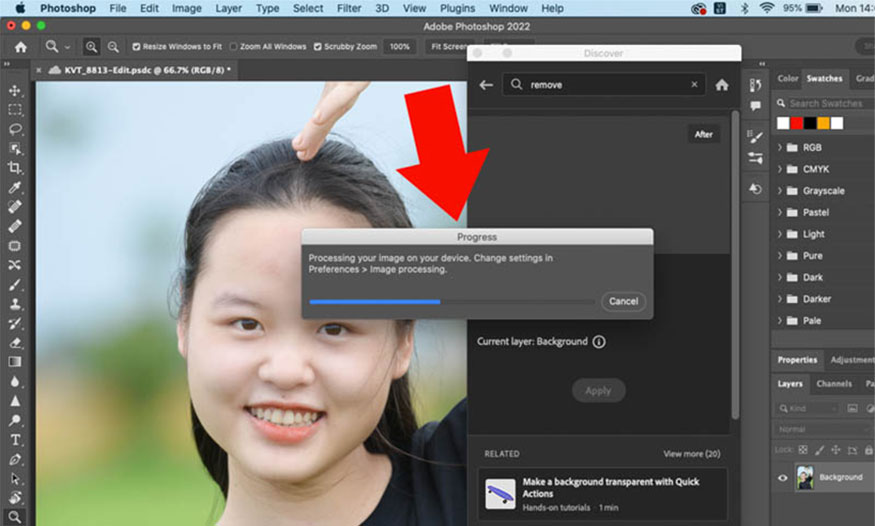Go to Discover panel home
The width and height of the screenshot is (875, 526).
point(722,85)
